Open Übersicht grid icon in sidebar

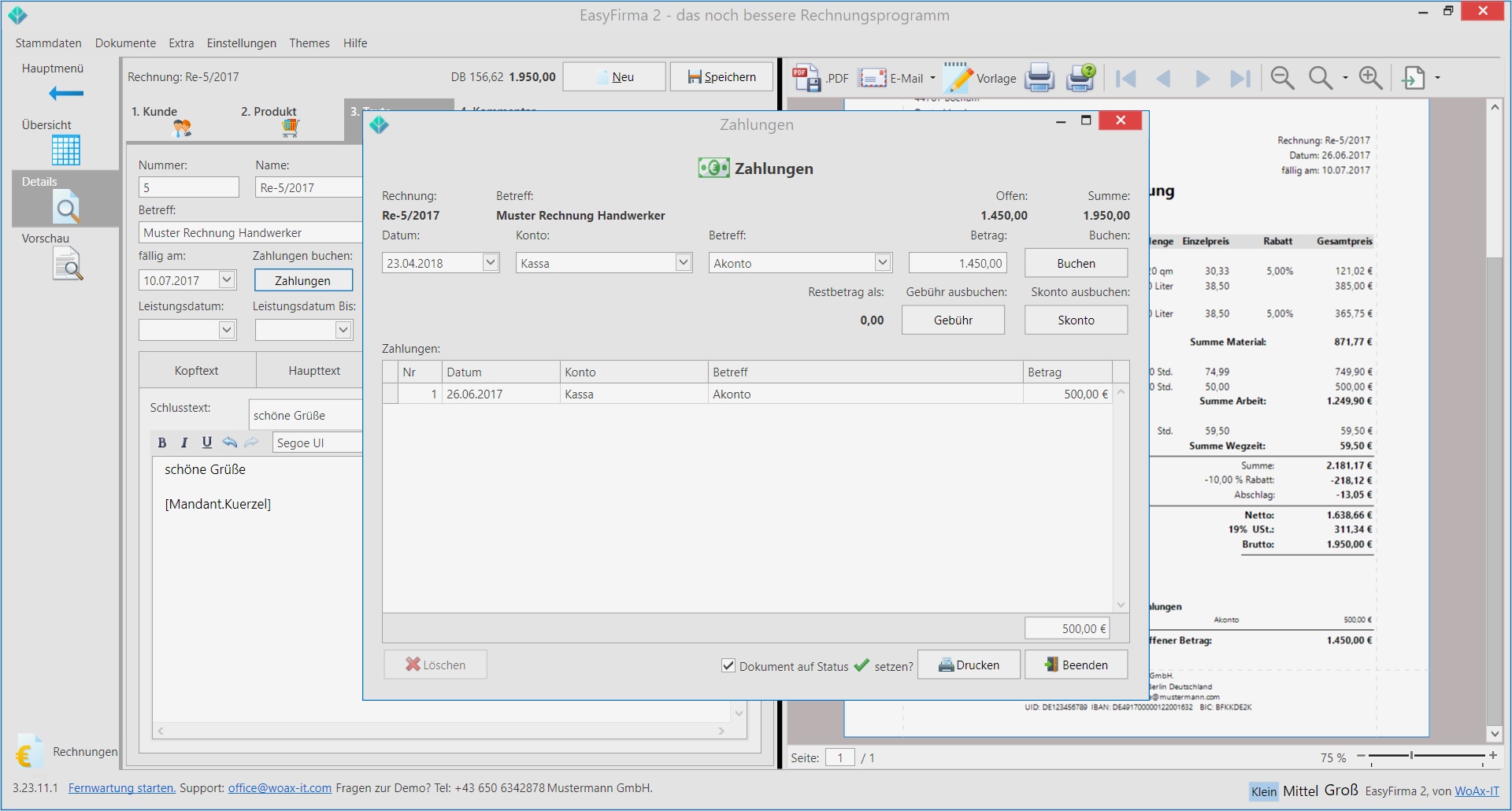pyautogui.click(x=65, y=150)
